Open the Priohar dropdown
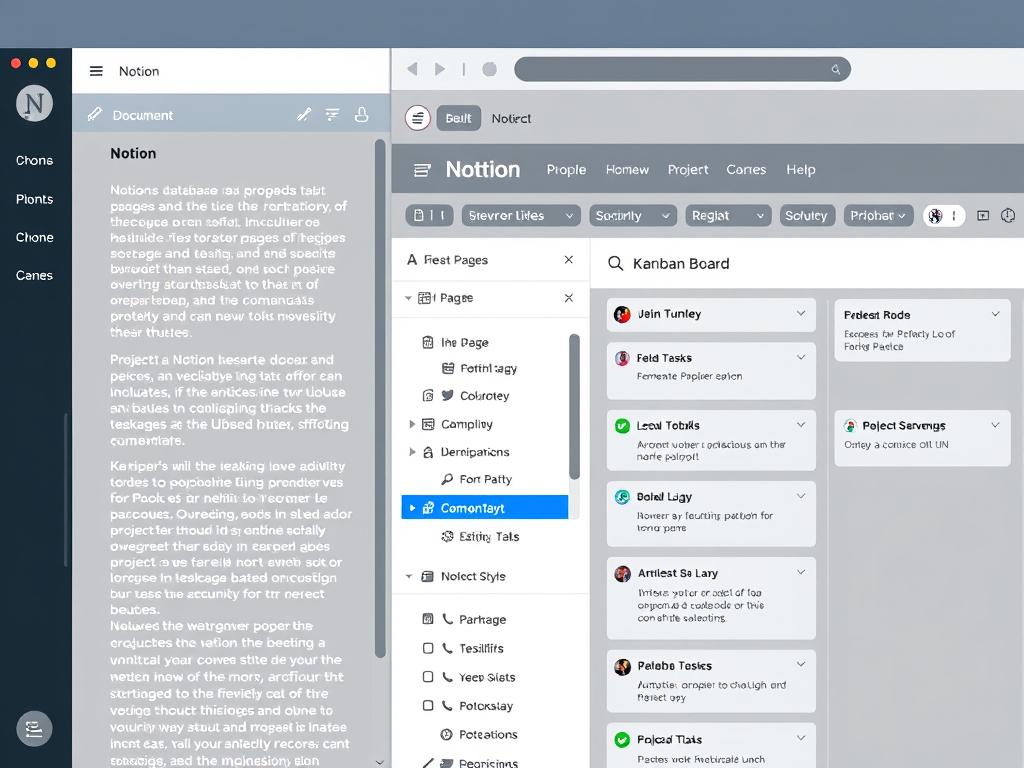Viewport: 1024px width, 768px height. [878, 216]
